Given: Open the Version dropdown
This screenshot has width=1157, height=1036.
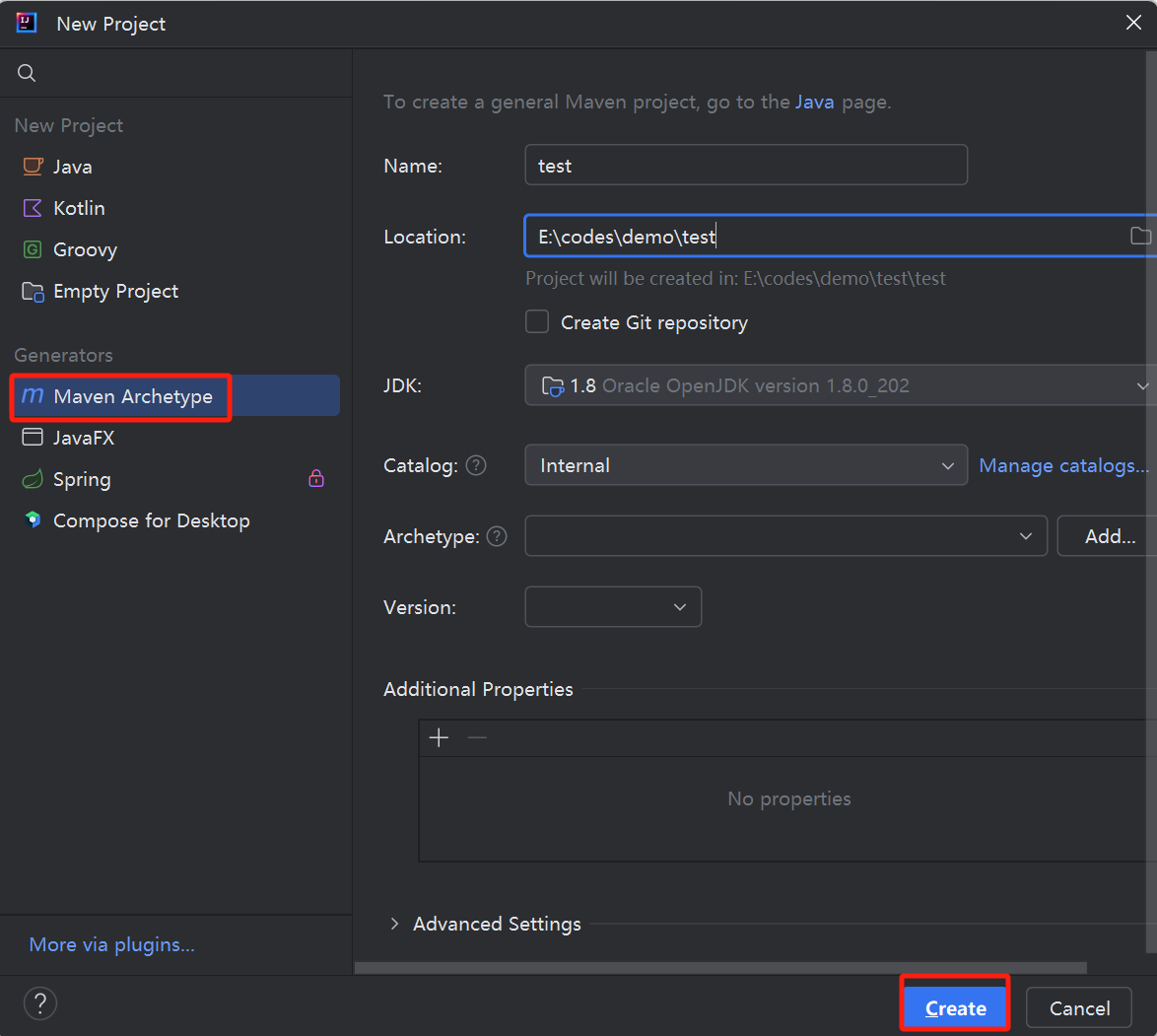Looking at the screenshot, I should click(x=613, y=607).
